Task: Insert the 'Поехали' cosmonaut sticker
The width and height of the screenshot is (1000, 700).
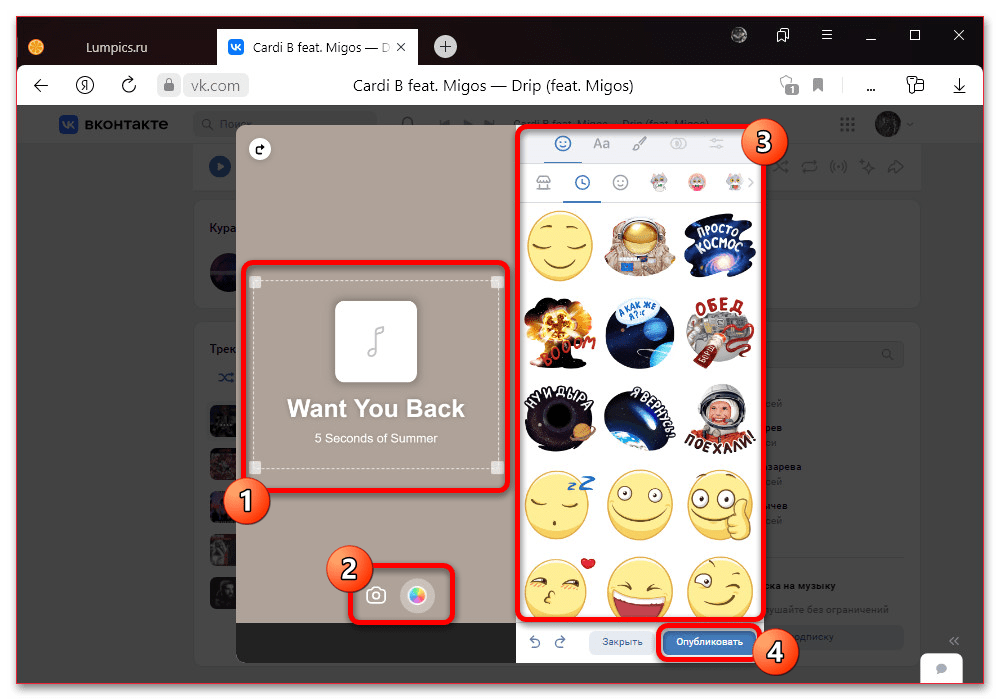Action: 719,418
